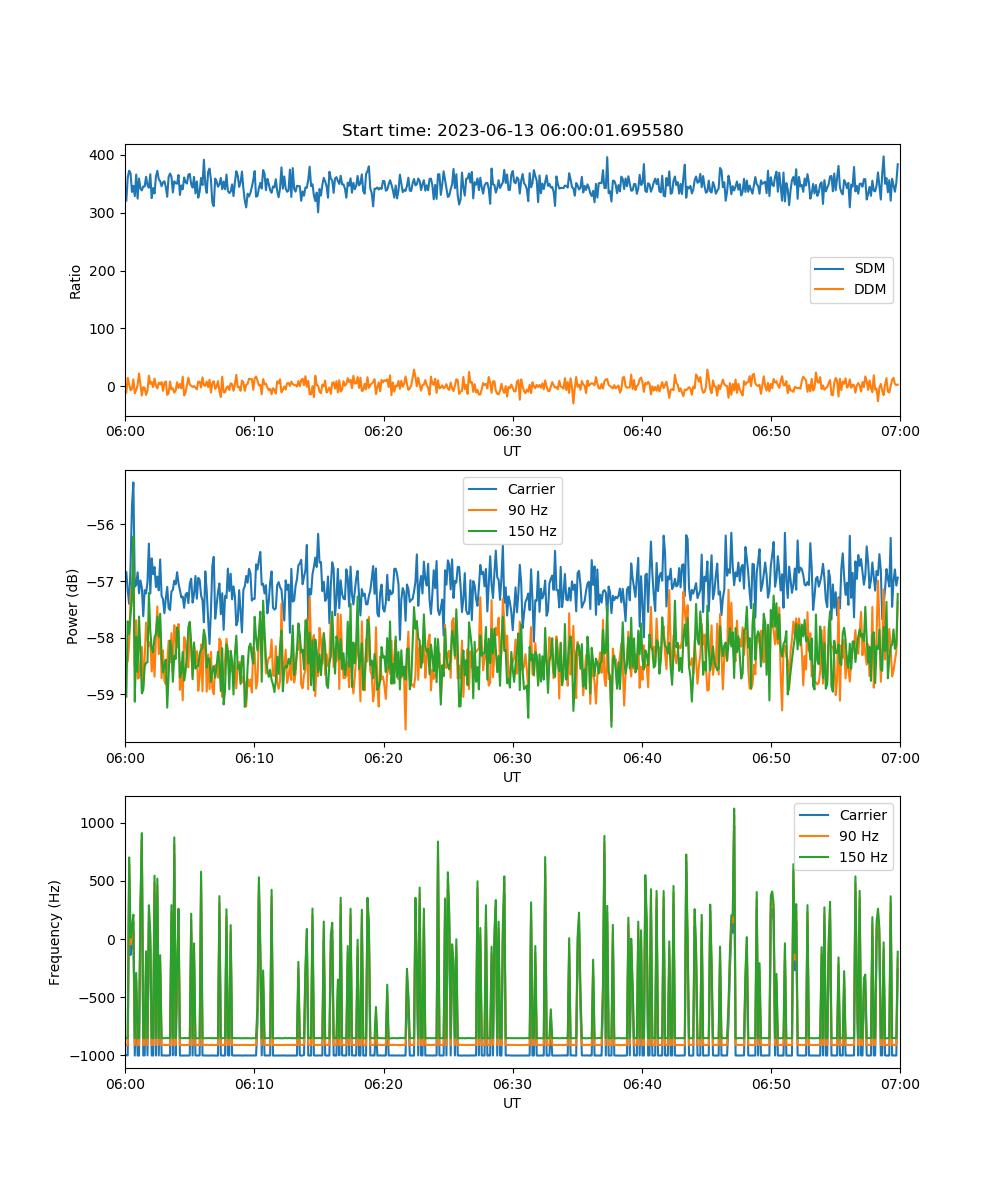Click the 06:00 tick under the Ratio plot
1000x1200 pixels.
point(125,431)
